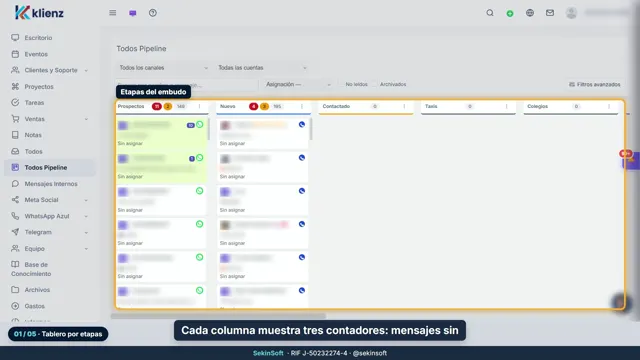Screen dimensions: 640x360
Task: Click the Eventos calendar icon
Action: [15, 54]
